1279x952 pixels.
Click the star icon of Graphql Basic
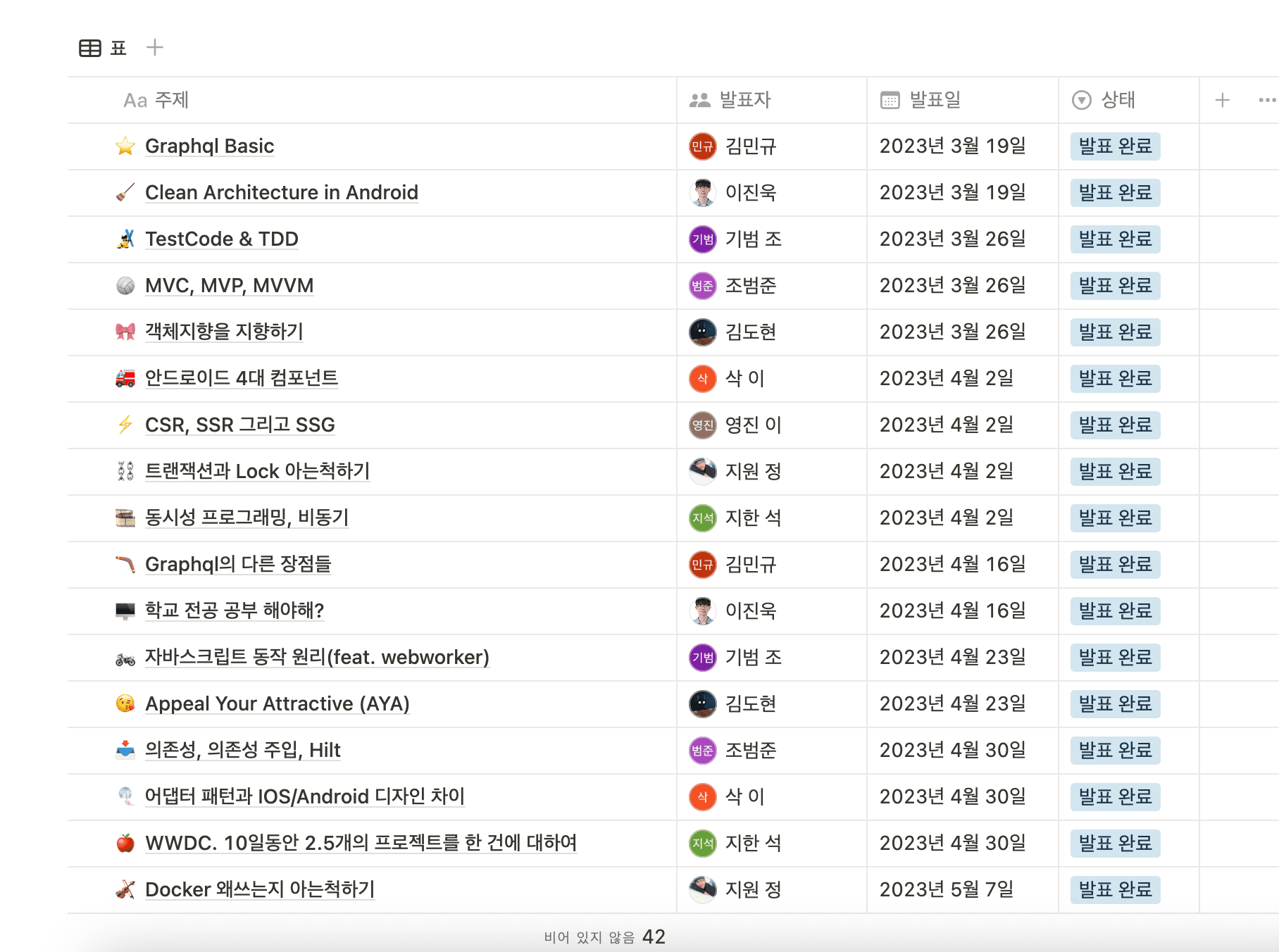125,146
